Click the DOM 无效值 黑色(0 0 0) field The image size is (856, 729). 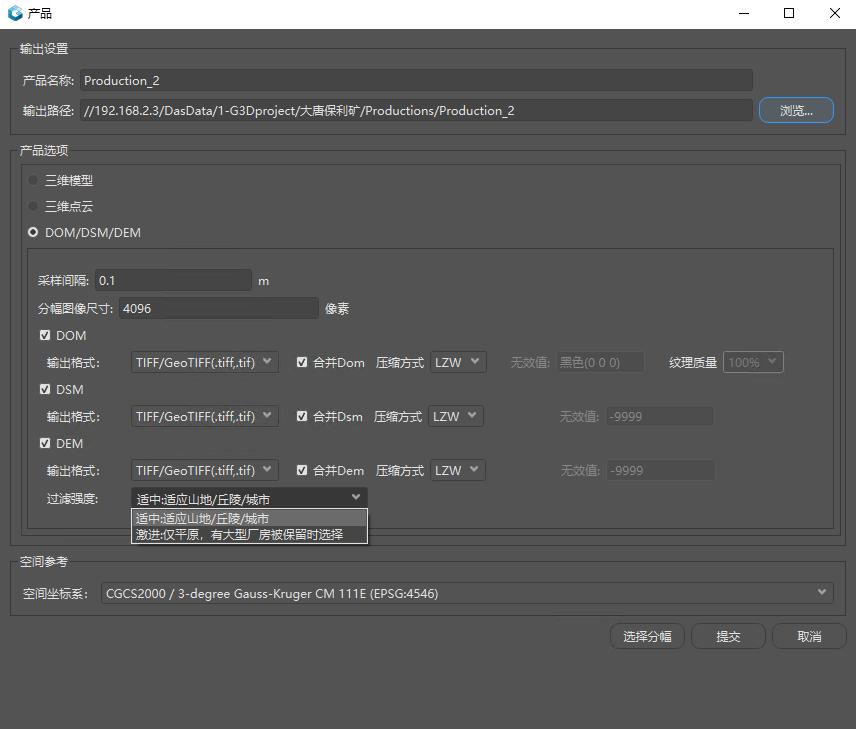(601, 362)
